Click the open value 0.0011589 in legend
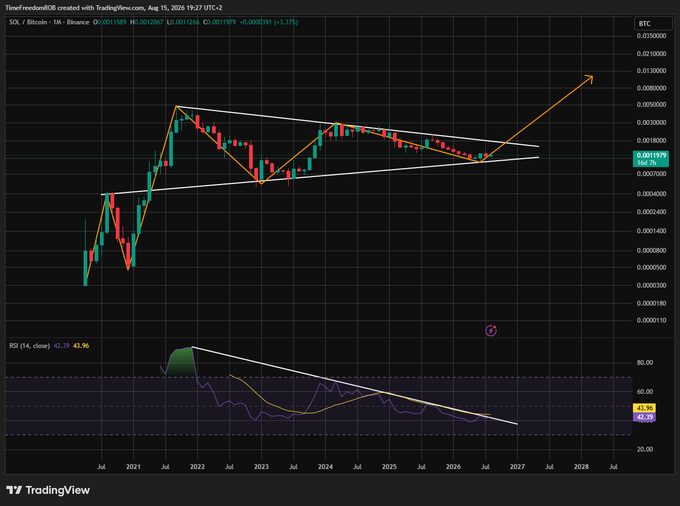This screenshot has height=506, width=680. pos(112,22)
